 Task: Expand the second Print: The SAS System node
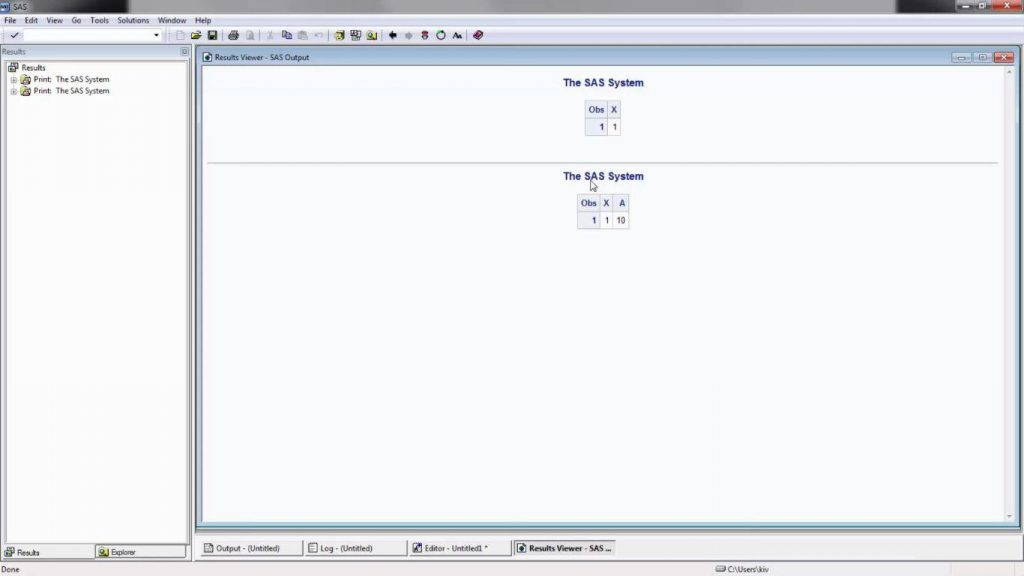16,91
